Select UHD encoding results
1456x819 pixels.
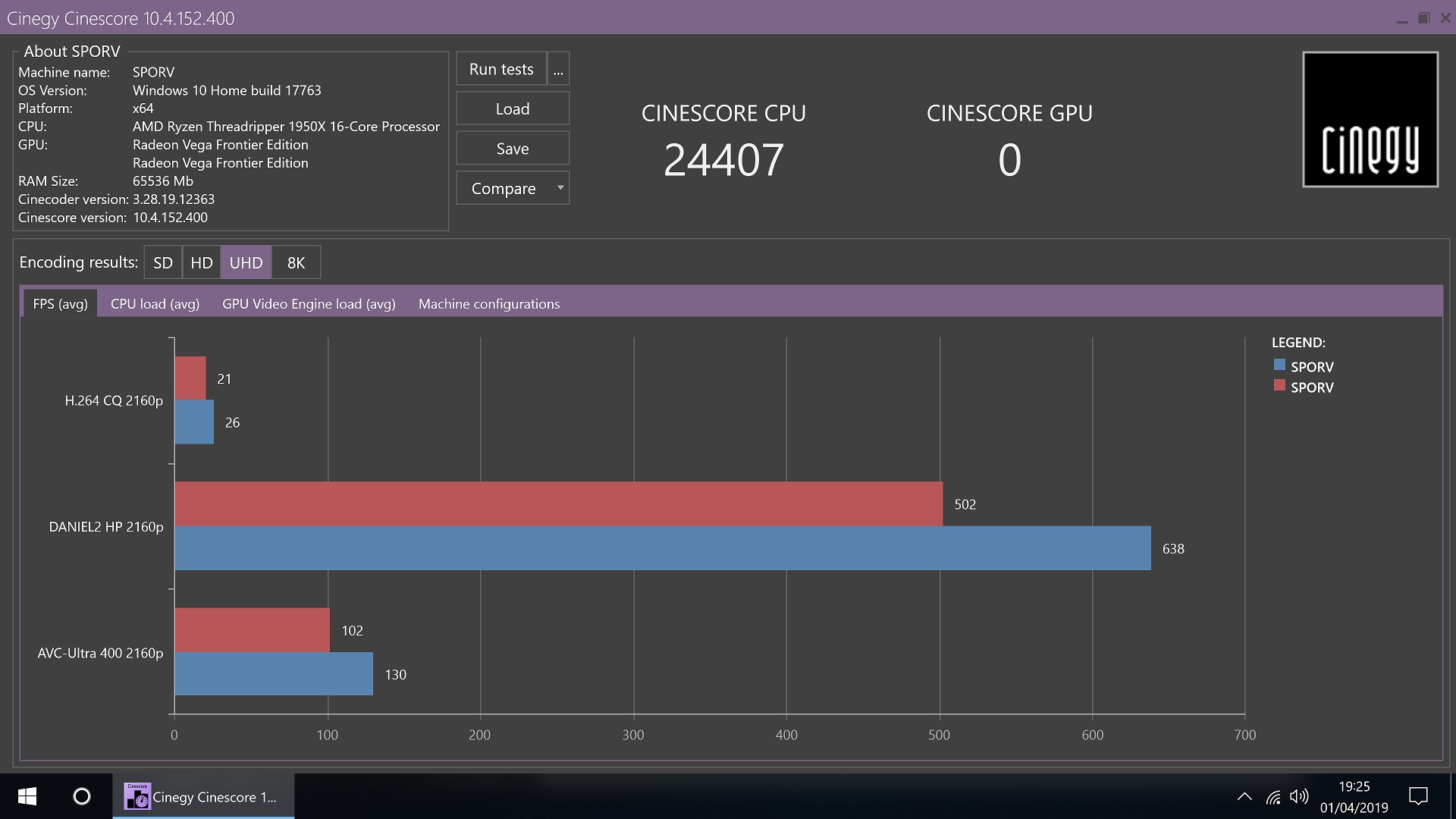(246, 262)
